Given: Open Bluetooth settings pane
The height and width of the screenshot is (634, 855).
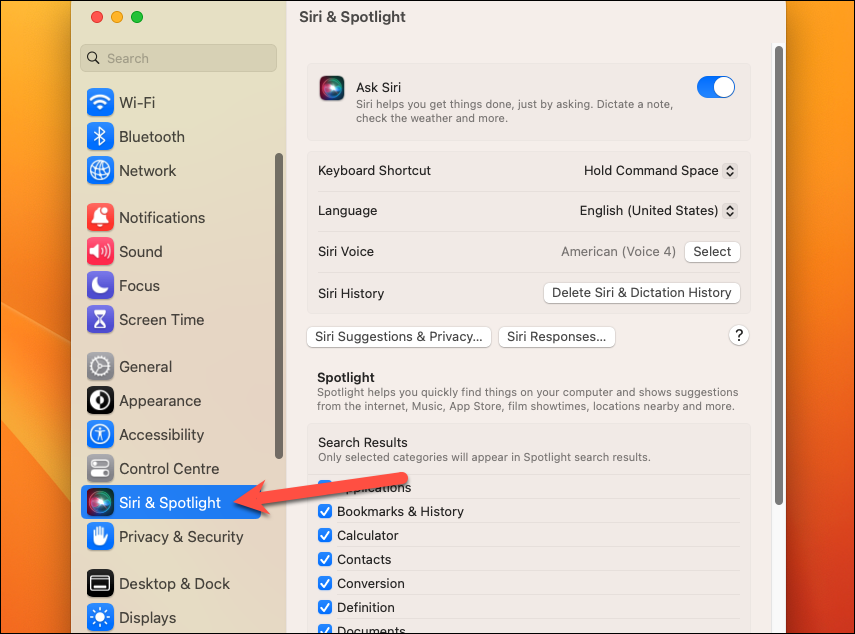Looking at the screenshot, I should [152, 137].
